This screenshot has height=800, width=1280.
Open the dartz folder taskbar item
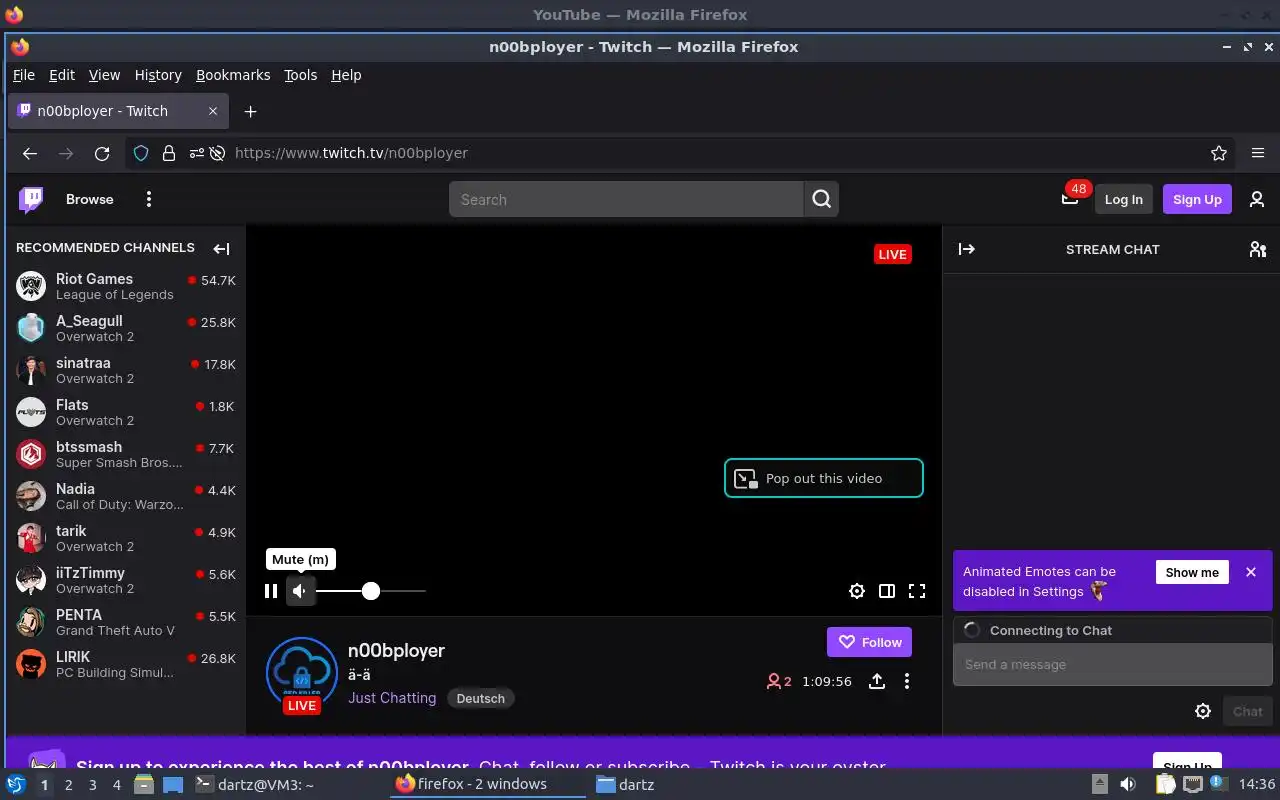click(626, 785)
